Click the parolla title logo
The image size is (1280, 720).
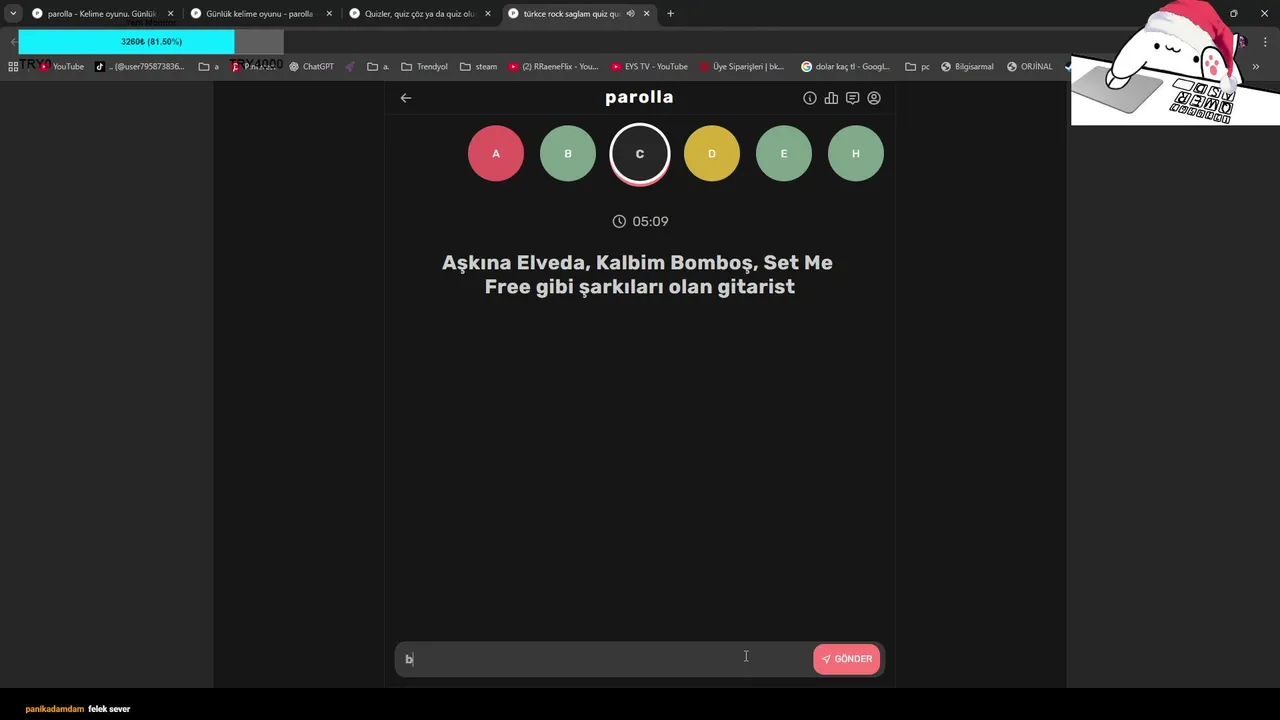(639, 97)
